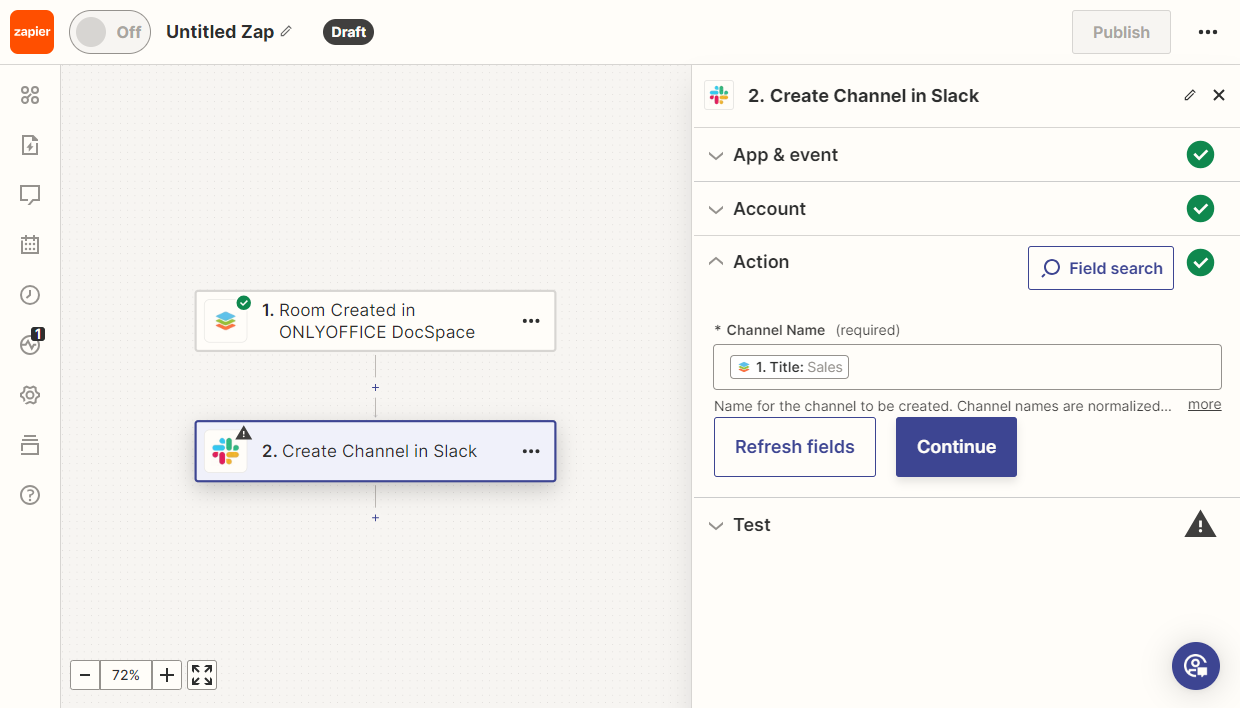Open the help question mark icon
This screenshot has width=1240, height=708.
tap(30, 495)
